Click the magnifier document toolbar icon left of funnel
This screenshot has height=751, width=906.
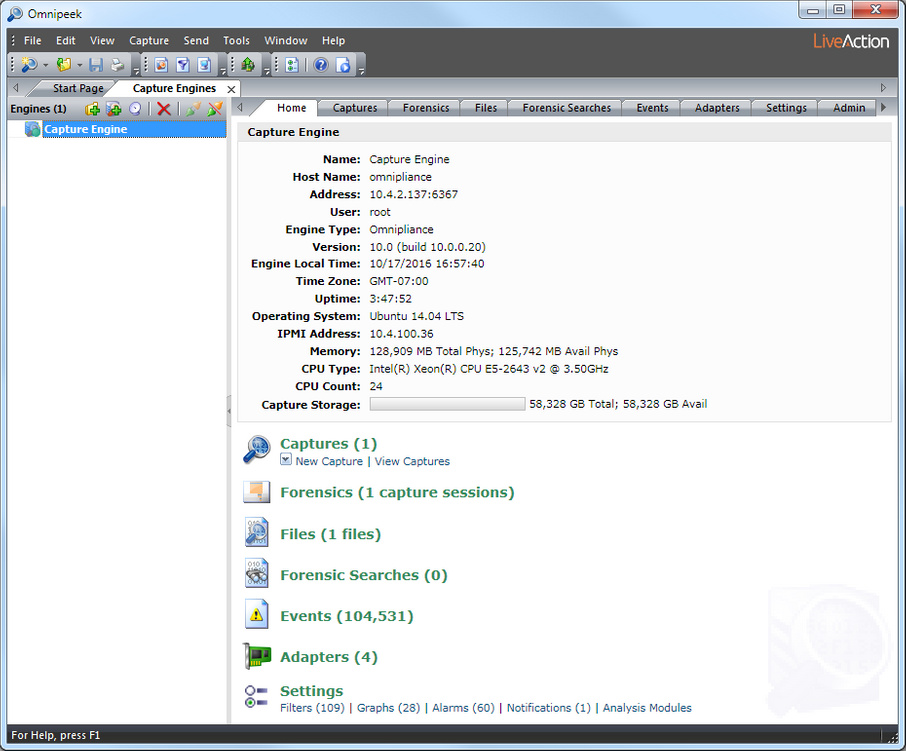161,65
